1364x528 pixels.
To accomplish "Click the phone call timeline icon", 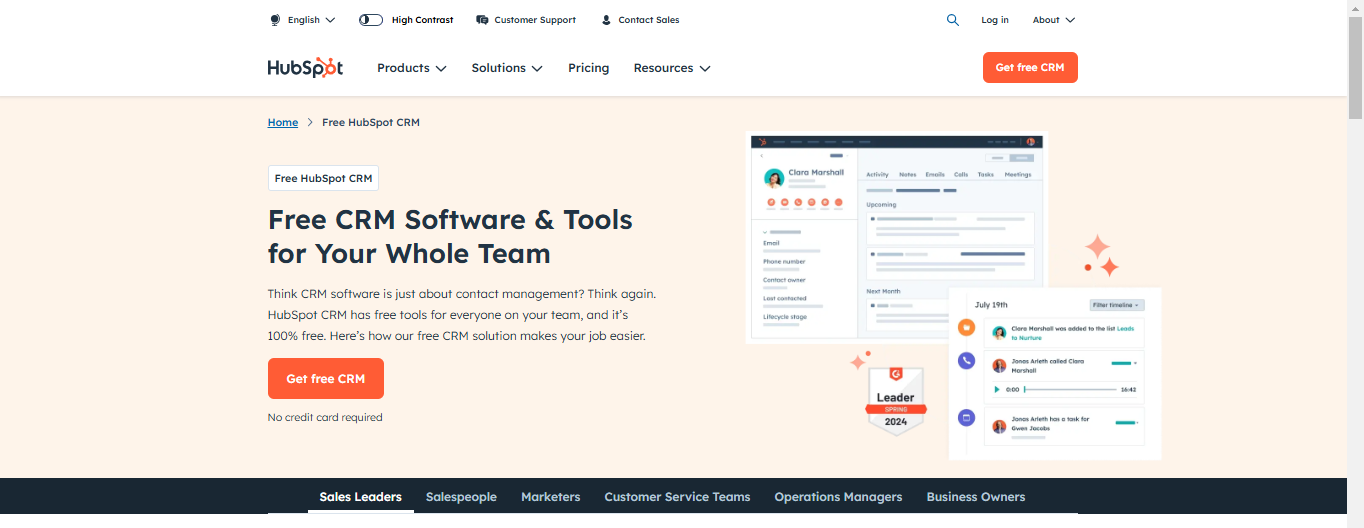I will (966, 361).
